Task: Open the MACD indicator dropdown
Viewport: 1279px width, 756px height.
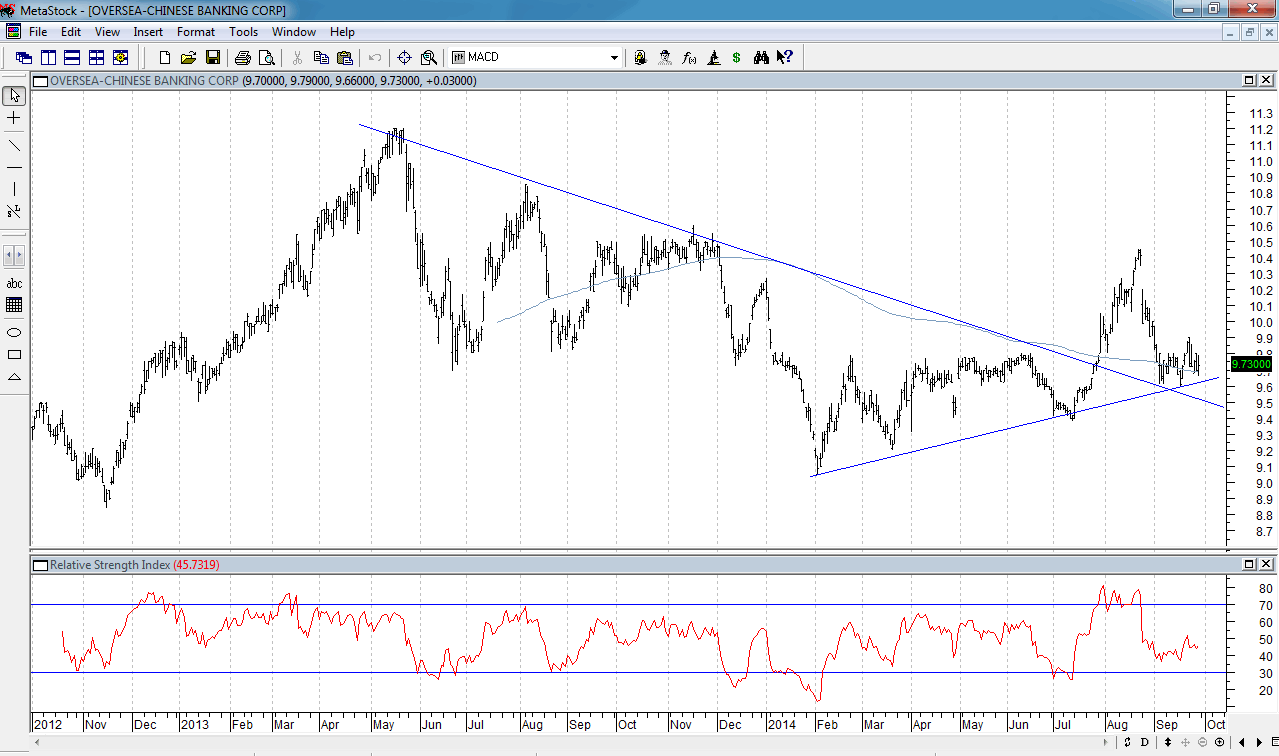Action: (614, 58)
